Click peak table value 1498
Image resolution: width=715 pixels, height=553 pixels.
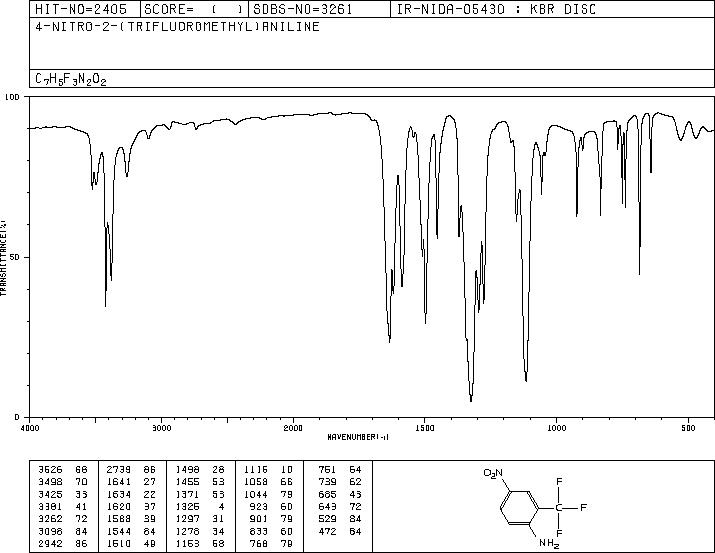[187, 470]
